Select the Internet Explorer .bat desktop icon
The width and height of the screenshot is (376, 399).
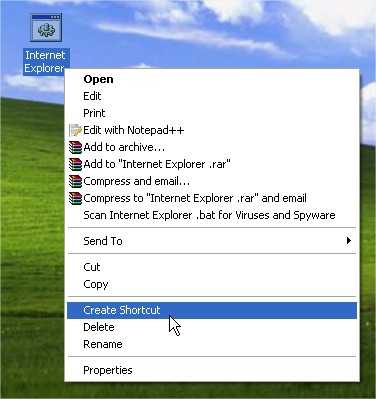[x=46, y=28]
